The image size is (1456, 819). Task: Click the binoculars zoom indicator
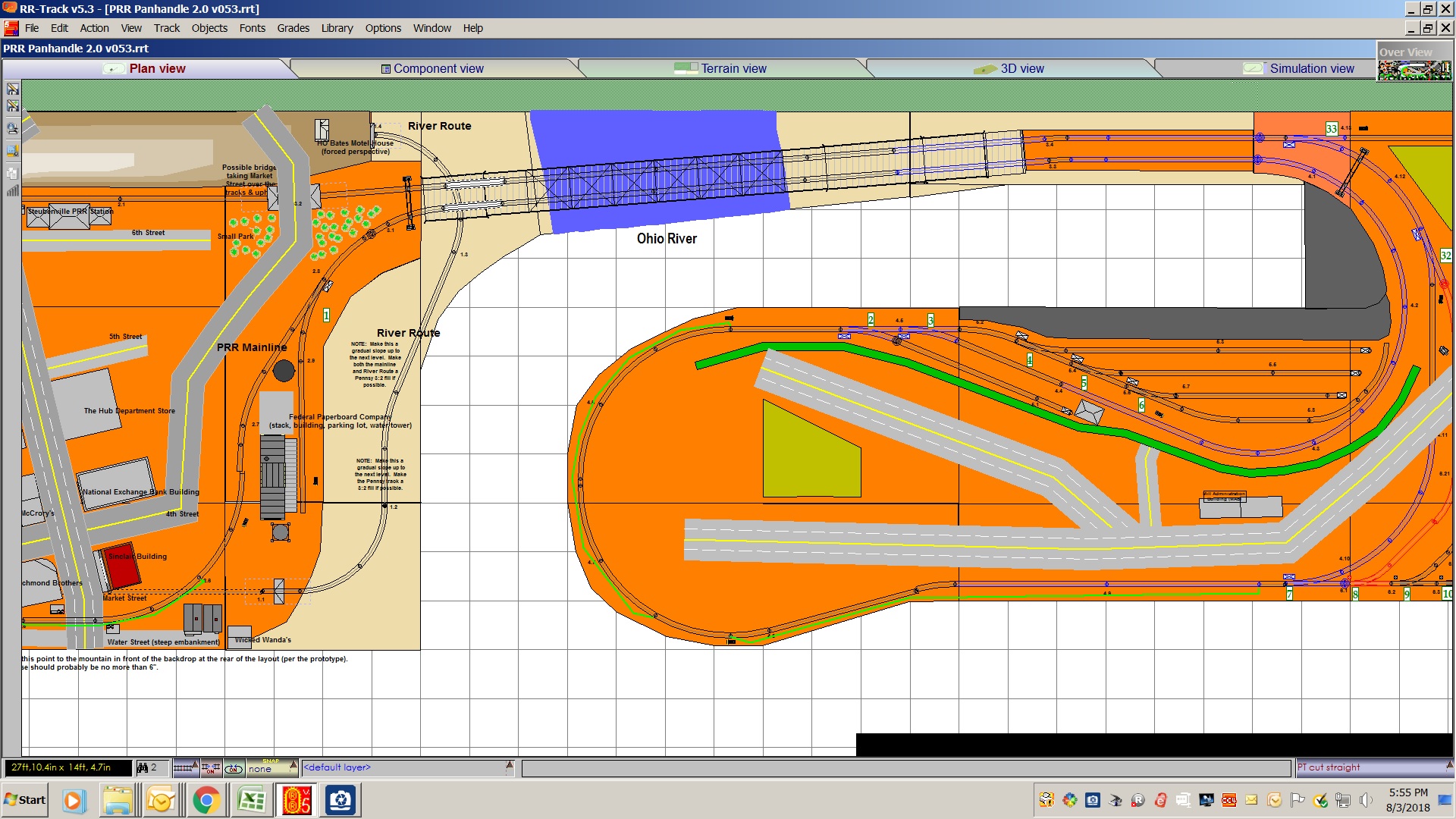click(143, 768)
